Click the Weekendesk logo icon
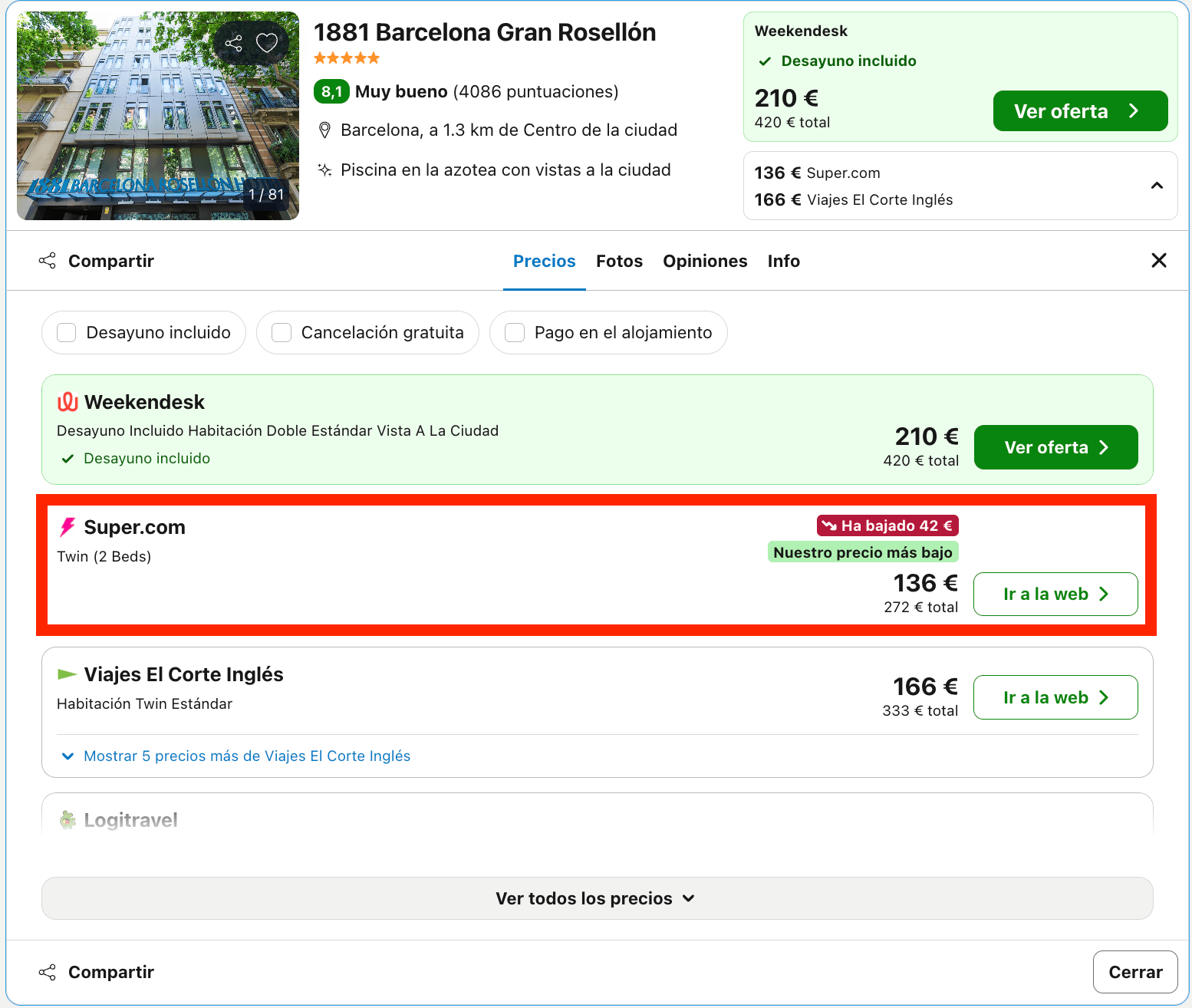Screen dimensions: 1192x1008 coord(68,402)
